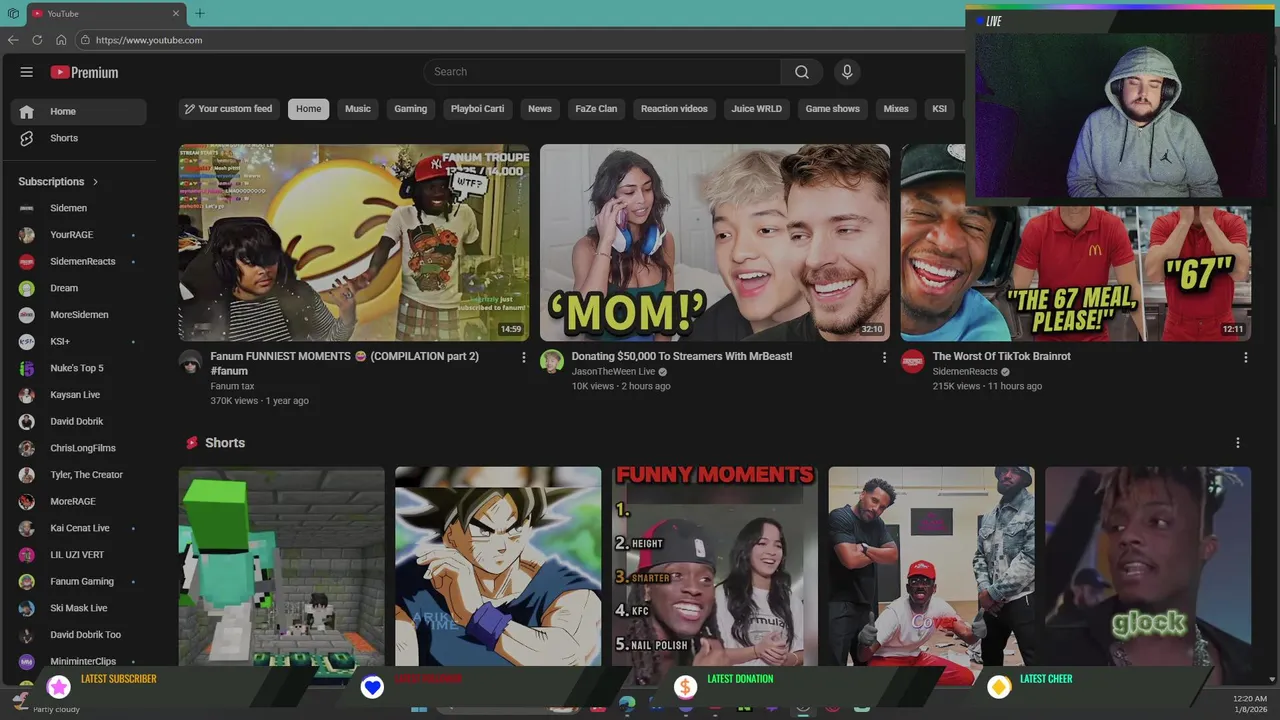Reload the page with the refresh icon

coord(37,40)
